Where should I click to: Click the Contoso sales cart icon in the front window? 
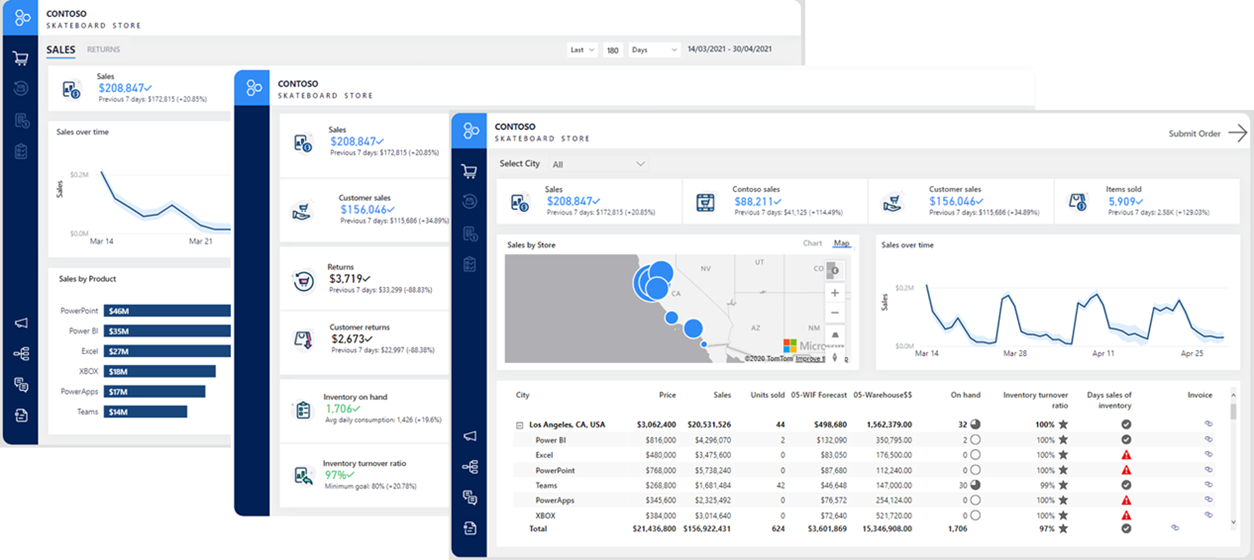click(706, 202)
